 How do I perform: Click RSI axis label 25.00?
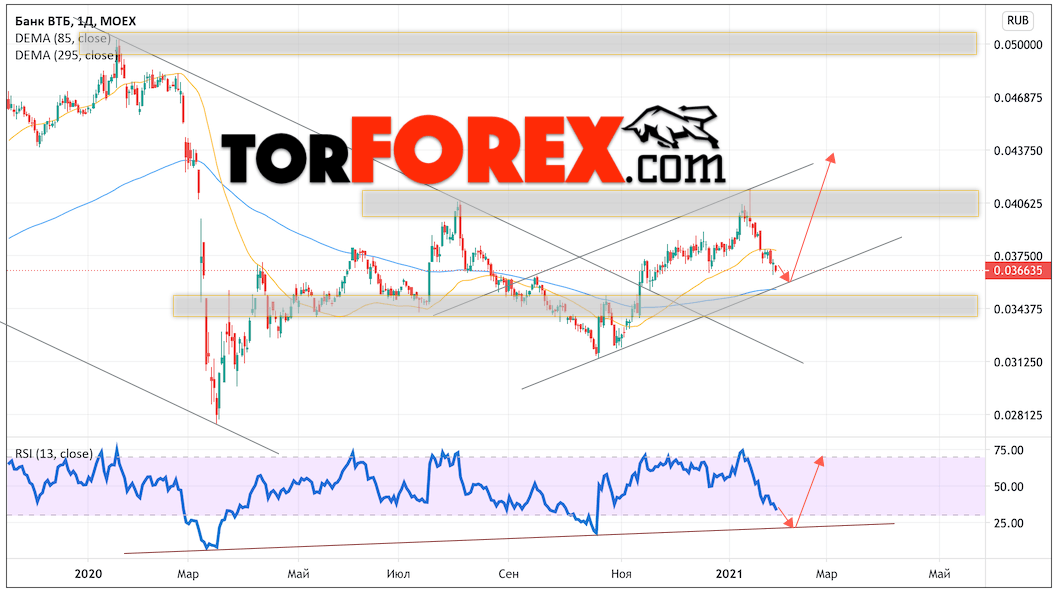tap(1009, 523)
